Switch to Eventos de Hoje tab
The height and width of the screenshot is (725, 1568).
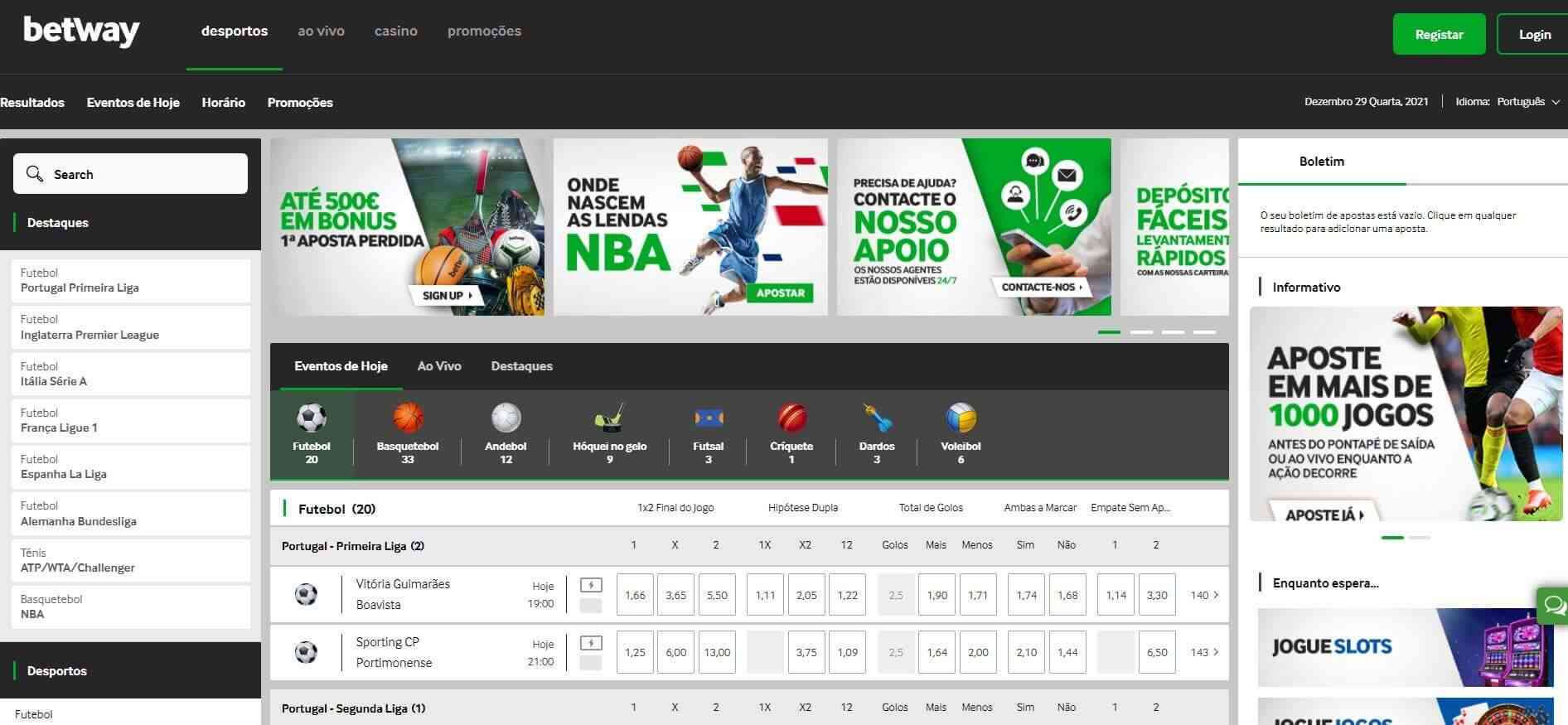pyautogui.click(x=341, y=365)
